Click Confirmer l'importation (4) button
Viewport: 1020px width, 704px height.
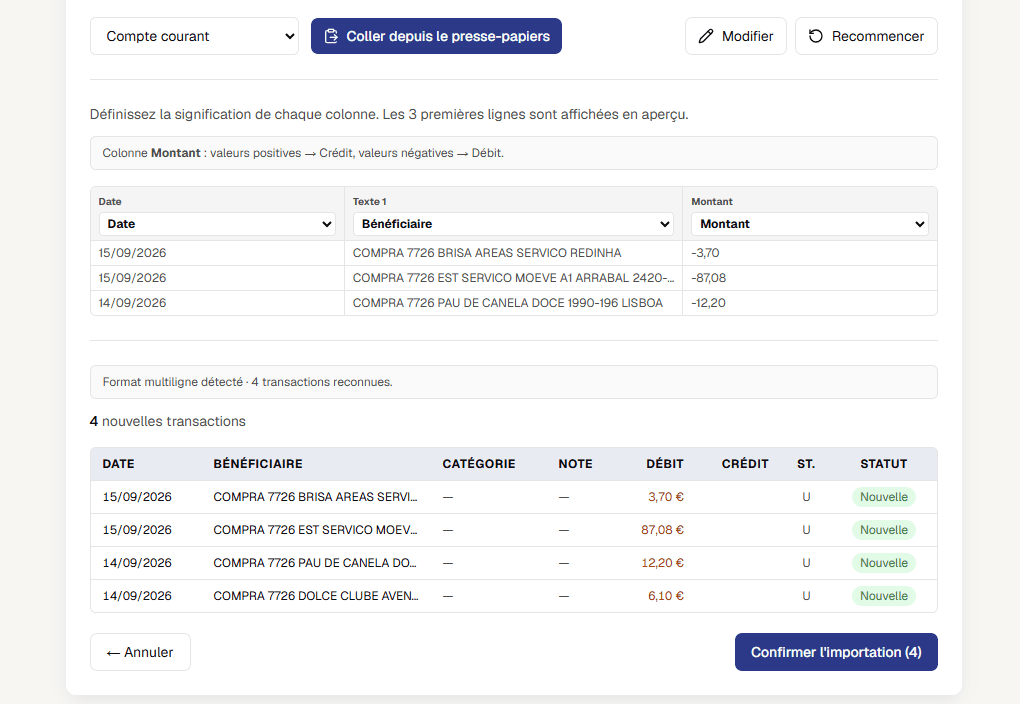tap(836, 652)
